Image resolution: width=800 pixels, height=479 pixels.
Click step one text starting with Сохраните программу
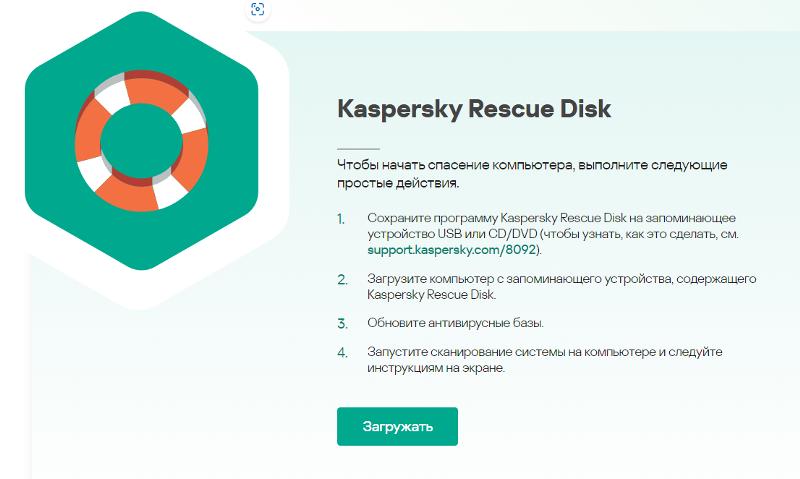[553, 234]
